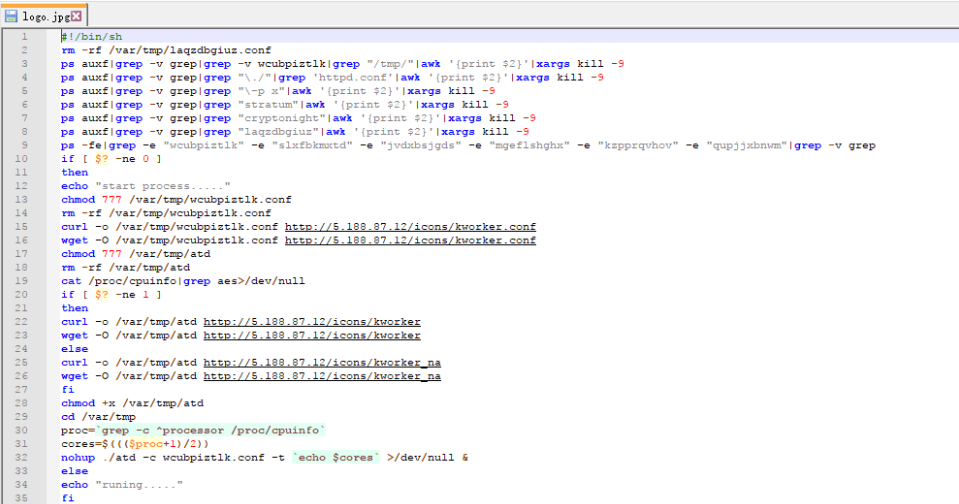Image resolution: width=959 pixels, height=504 pixels.
Task: Click line number 1 in the margin
Action: tap(24, 37)
